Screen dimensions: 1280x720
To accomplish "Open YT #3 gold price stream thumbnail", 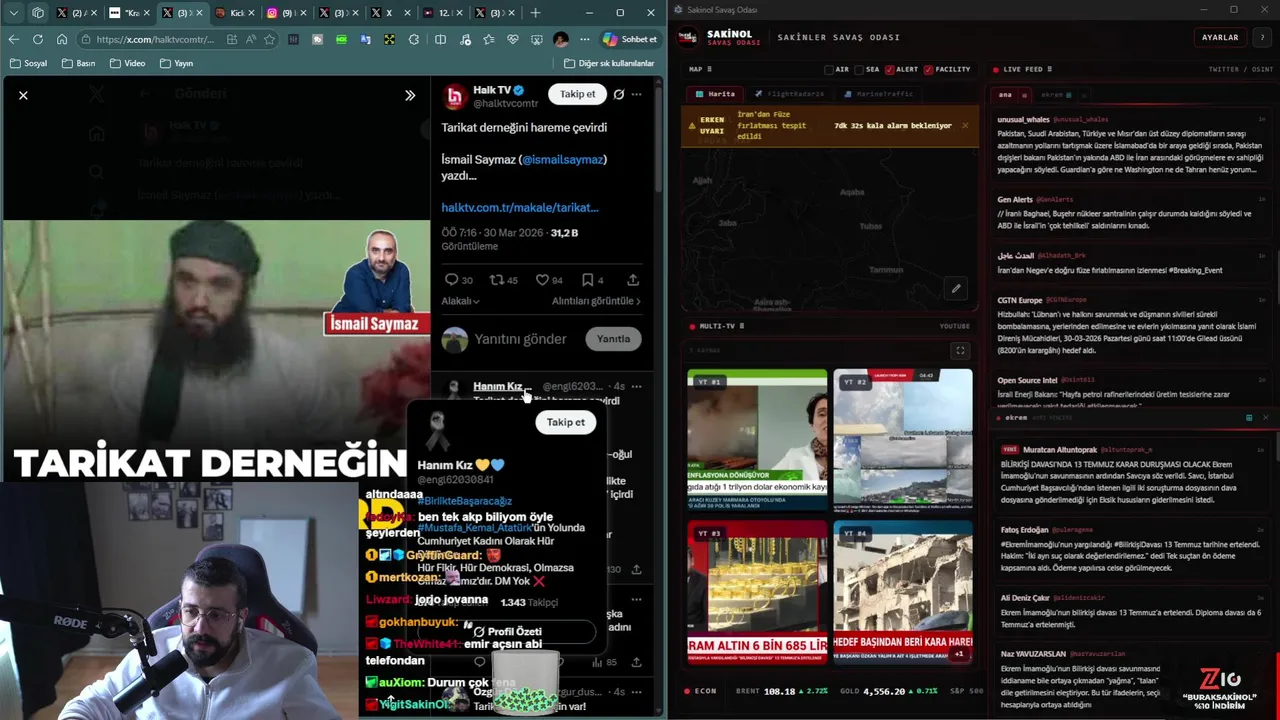I will pyautogui.click(x=757, y=590).
